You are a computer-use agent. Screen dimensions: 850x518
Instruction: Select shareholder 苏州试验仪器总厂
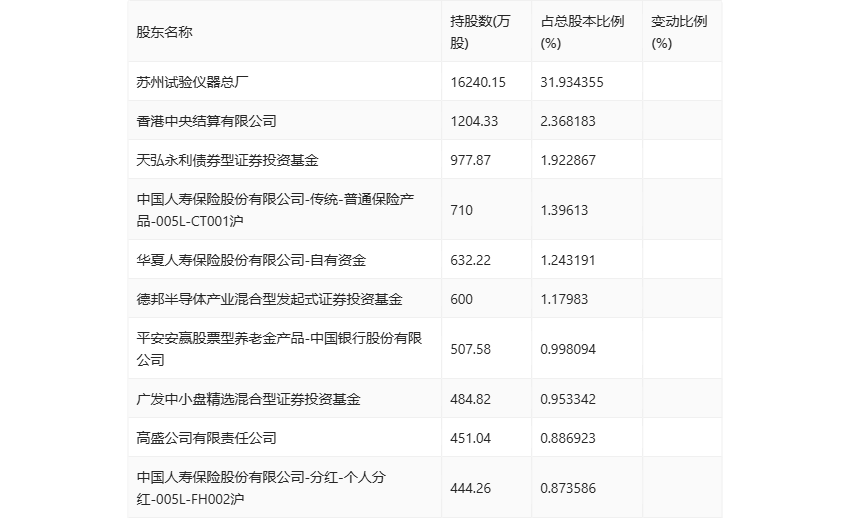(192, 82)
